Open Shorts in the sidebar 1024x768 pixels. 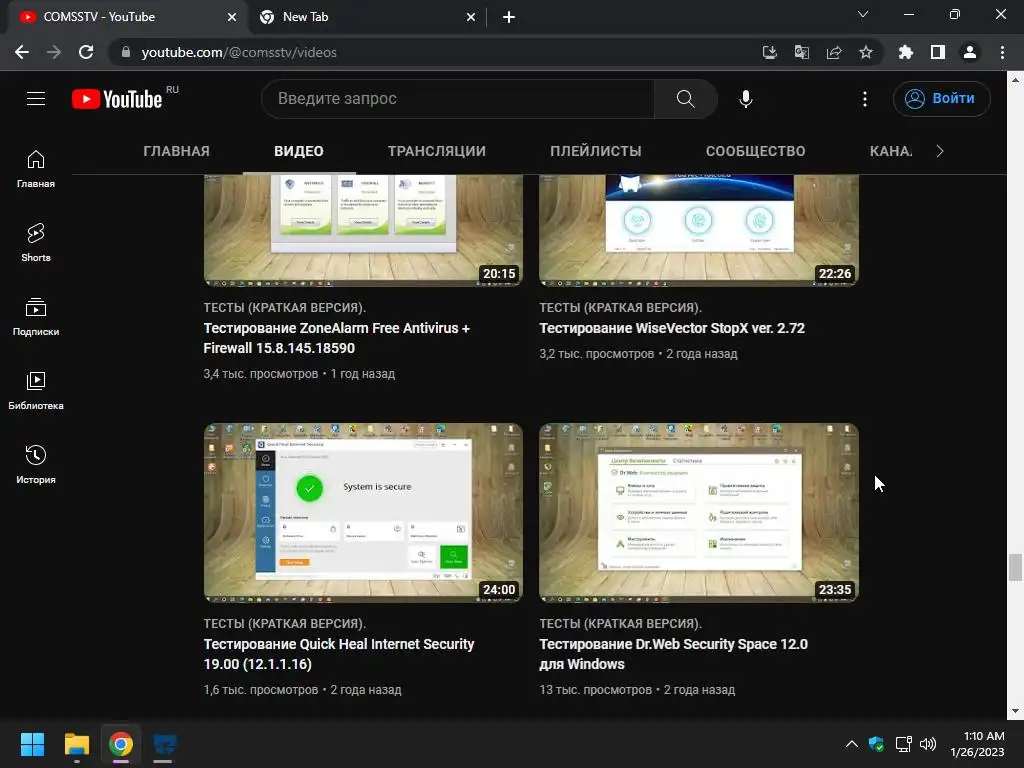tap(36, 242)
